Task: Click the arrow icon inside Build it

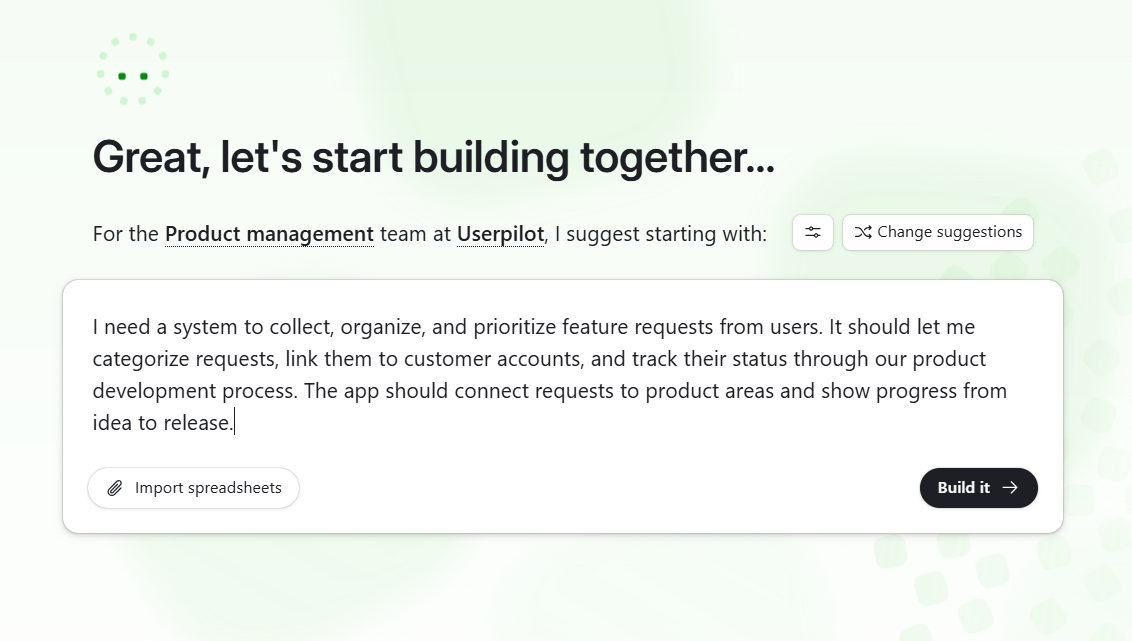Action: [1011, 488]
